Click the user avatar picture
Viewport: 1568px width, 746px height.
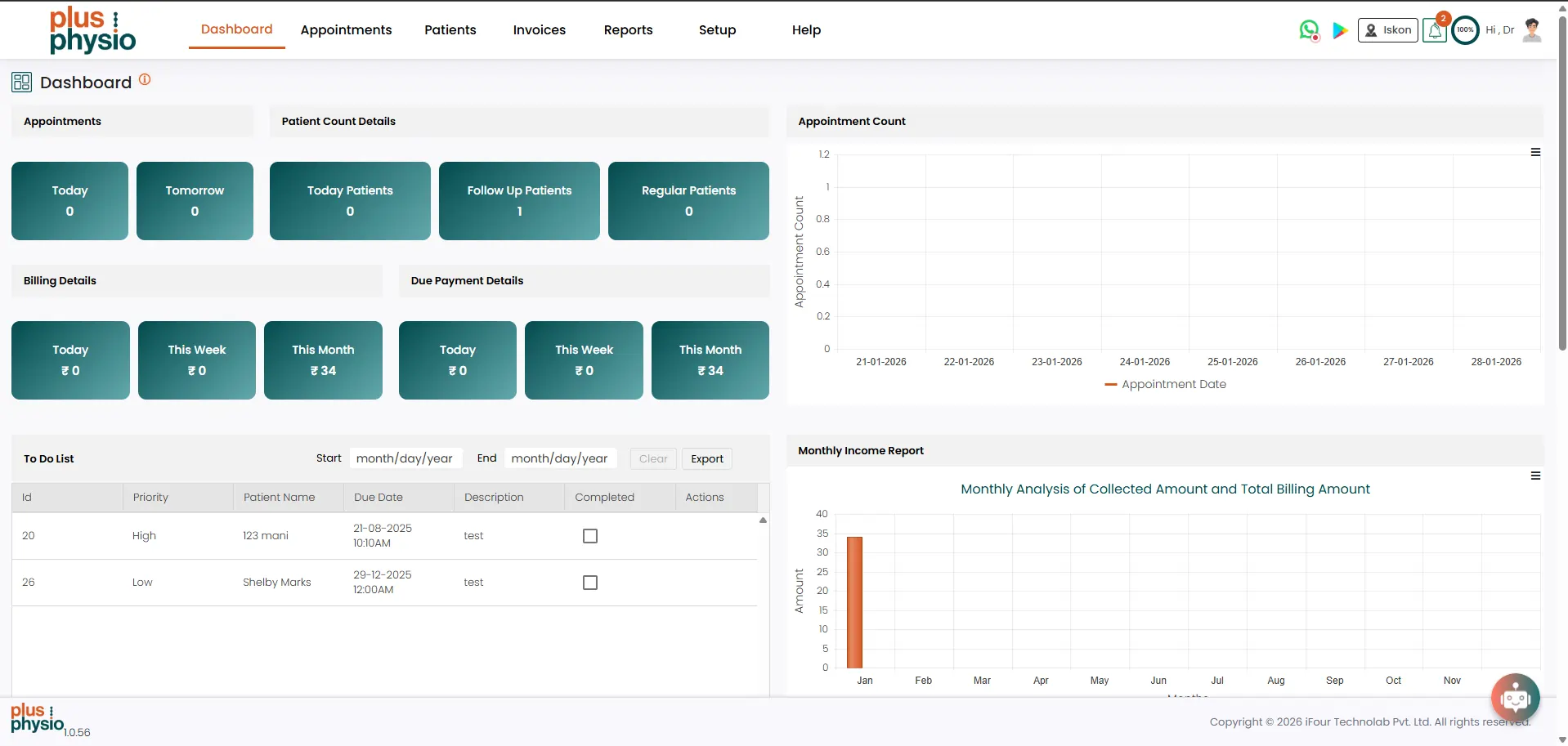[x=1532, y=30]
